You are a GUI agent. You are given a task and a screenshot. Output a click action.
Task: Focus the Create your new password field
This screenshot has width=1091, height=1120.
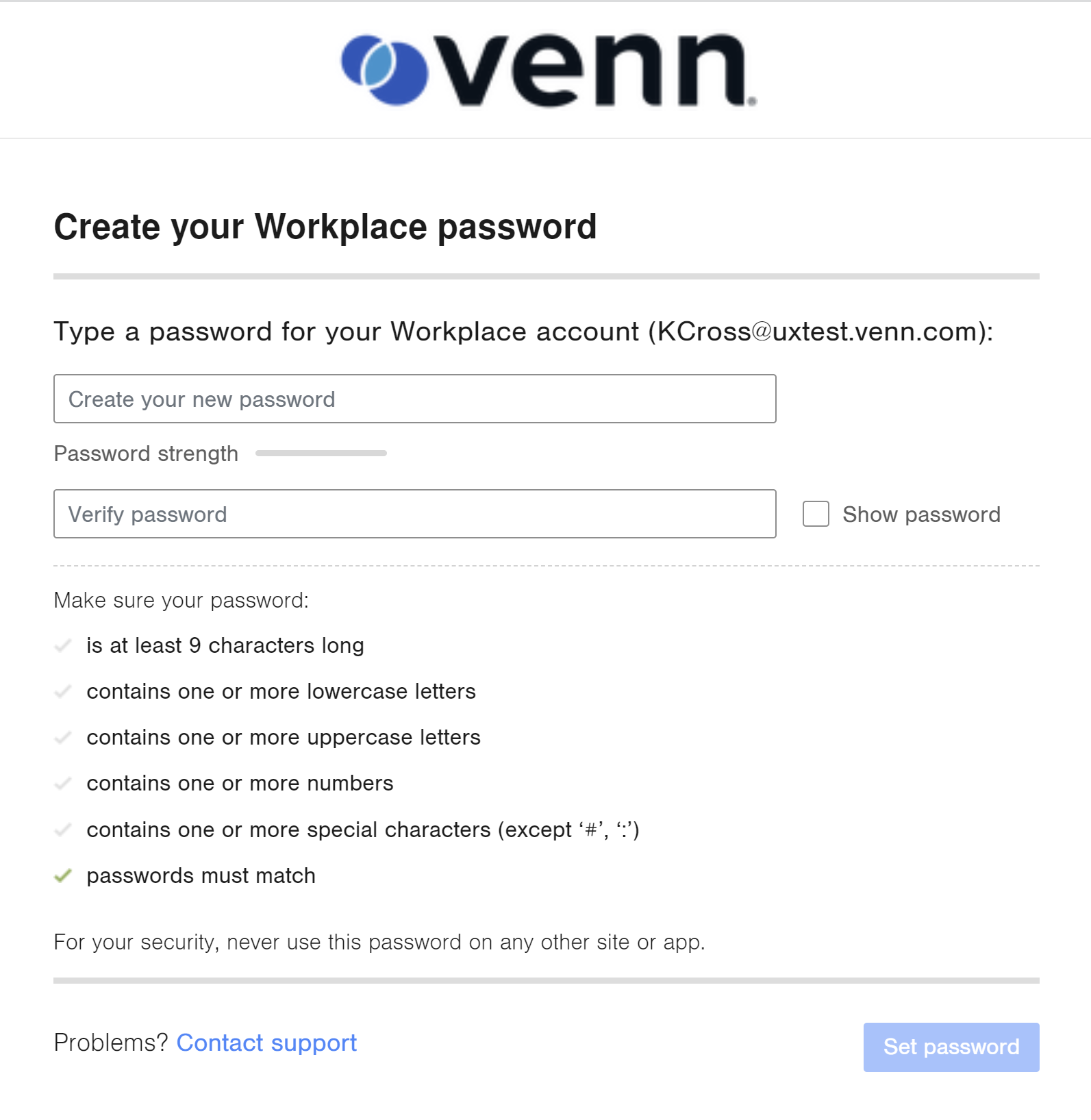coord(414,399)
